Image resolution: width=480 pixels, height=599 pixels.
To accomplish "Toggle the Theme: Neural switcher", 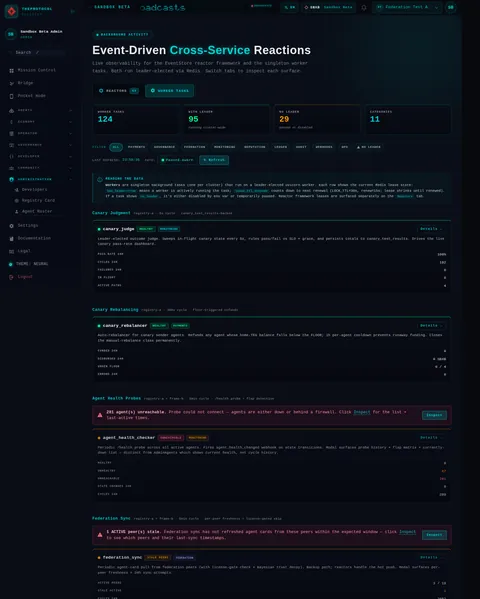I will [x=29, y=264].
